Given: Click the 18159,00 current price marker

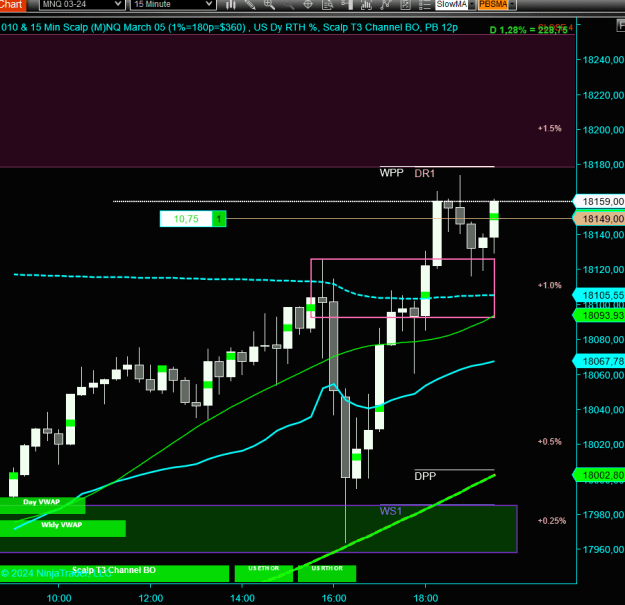Looking at the screenshot, I should pyautogui.click(x=599, y=202).
